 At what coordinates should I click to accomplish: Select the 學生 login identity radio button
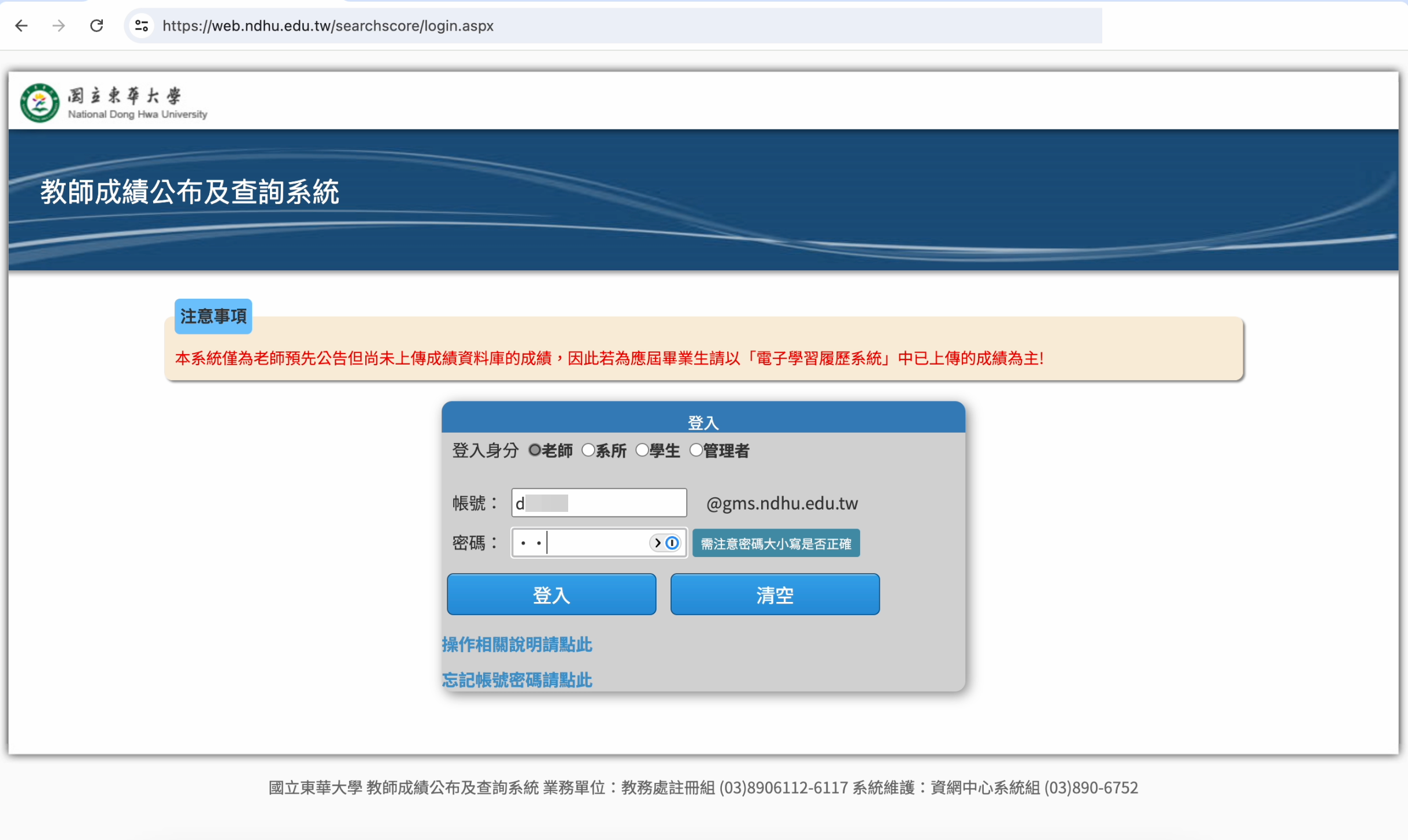coord(642,450)
